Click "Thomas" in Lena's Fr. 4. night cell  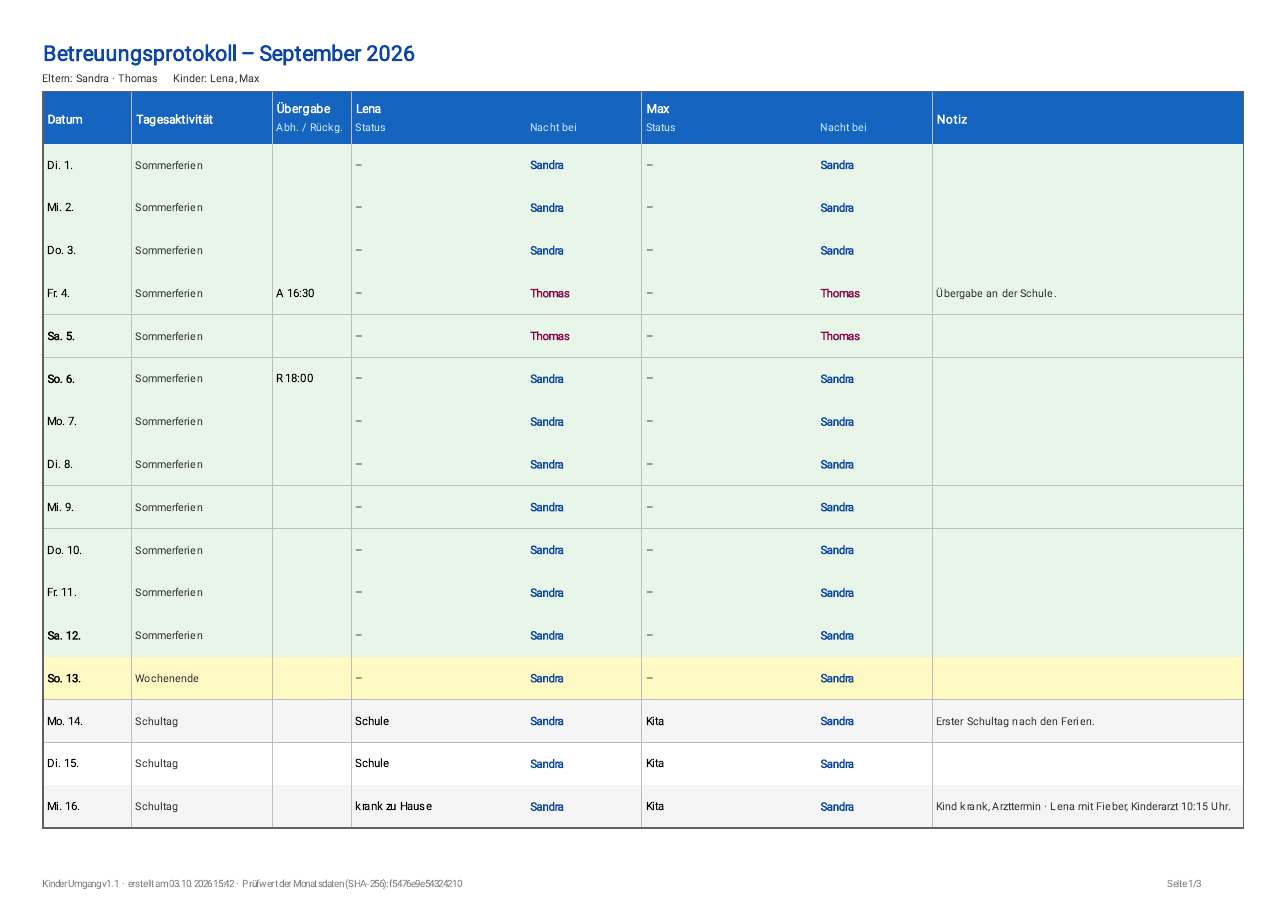pyautogui.click(x=550, y=294)
